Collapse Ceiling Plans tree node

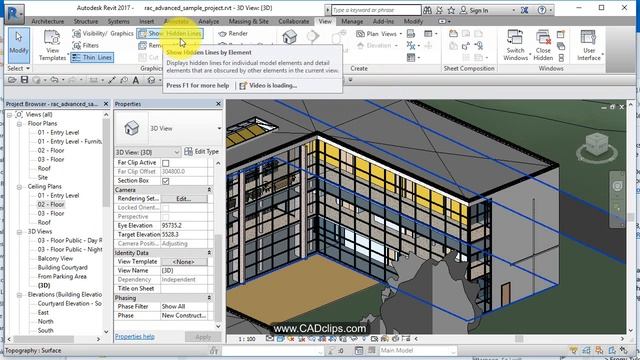point(19,187)
